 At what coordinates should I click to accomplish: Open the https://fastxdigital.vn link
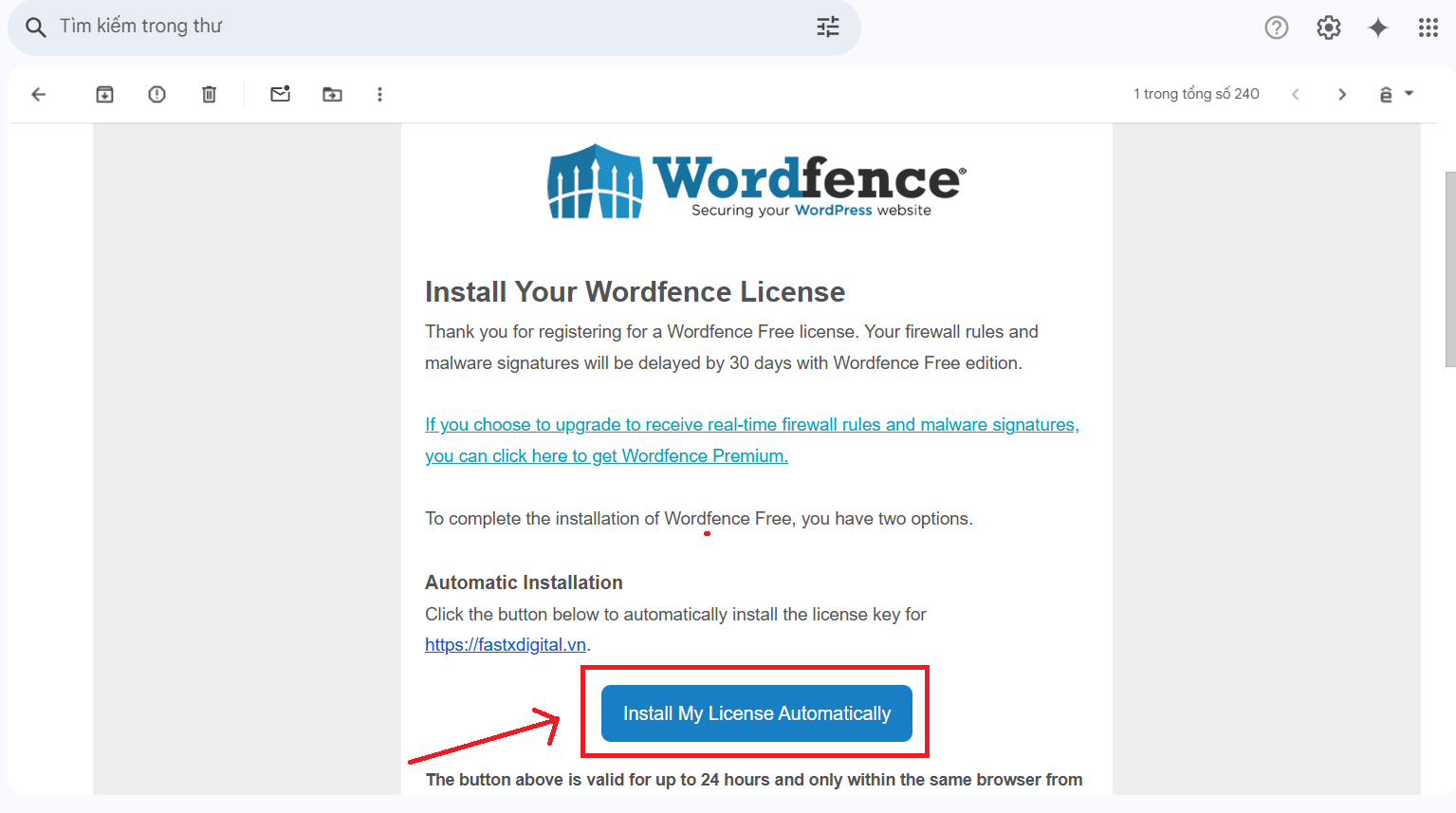(506, 645)
